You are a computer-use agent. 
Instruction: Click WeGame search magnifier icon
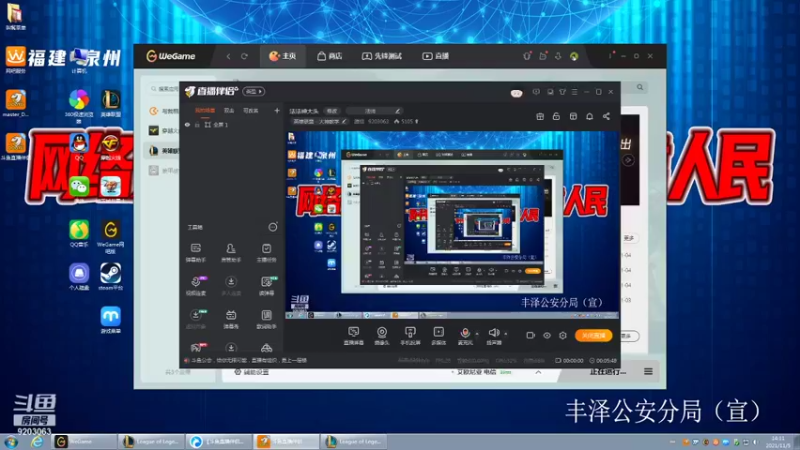[x=640, y=87]
